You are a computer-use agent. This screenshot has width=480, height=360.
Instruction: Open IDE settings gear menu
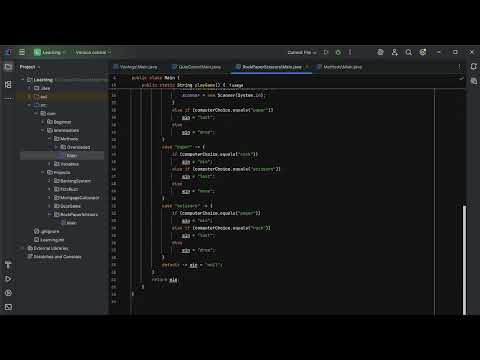pos(423,52)
